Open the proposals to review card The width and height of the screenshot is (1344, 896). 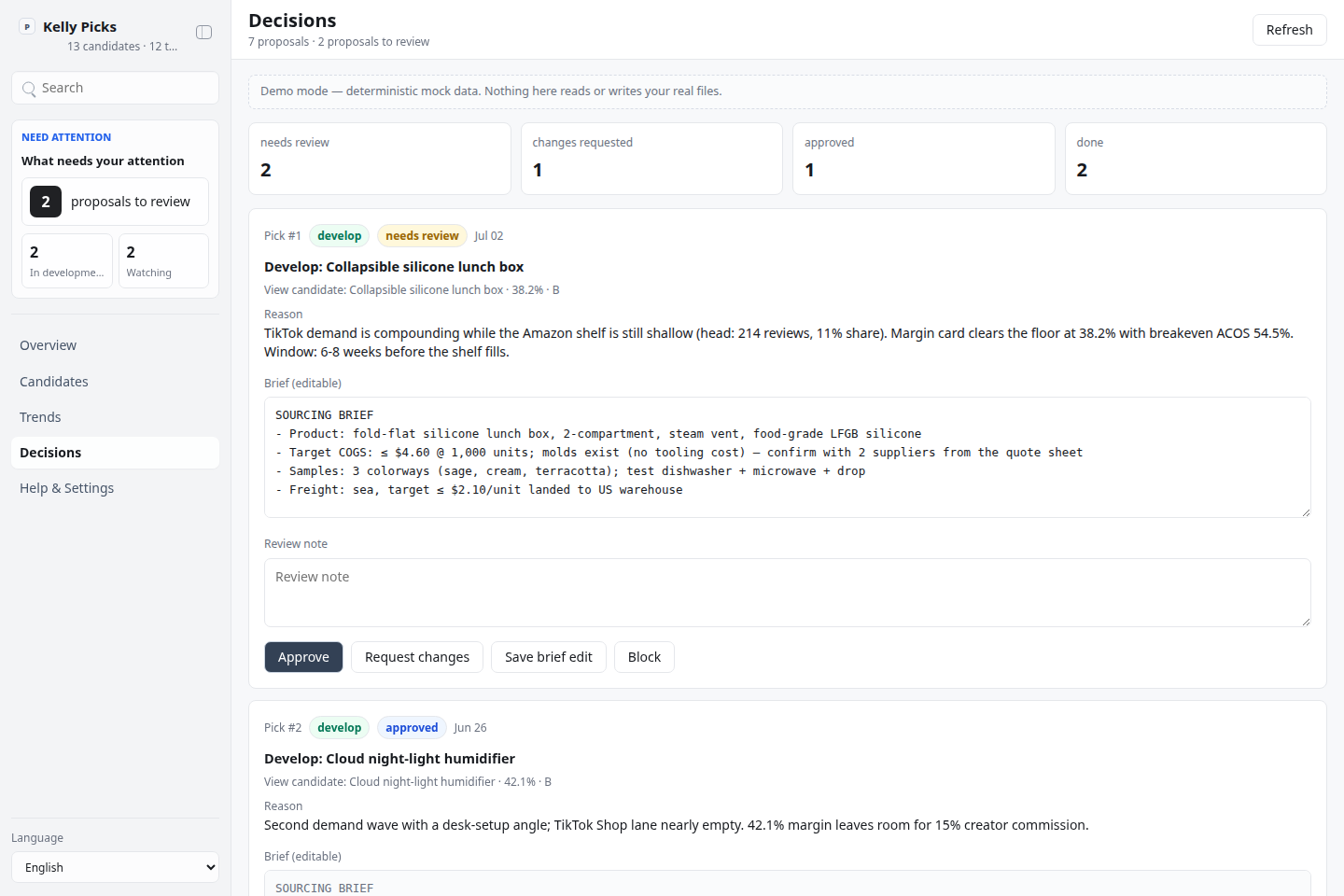[x=115, y=202]
